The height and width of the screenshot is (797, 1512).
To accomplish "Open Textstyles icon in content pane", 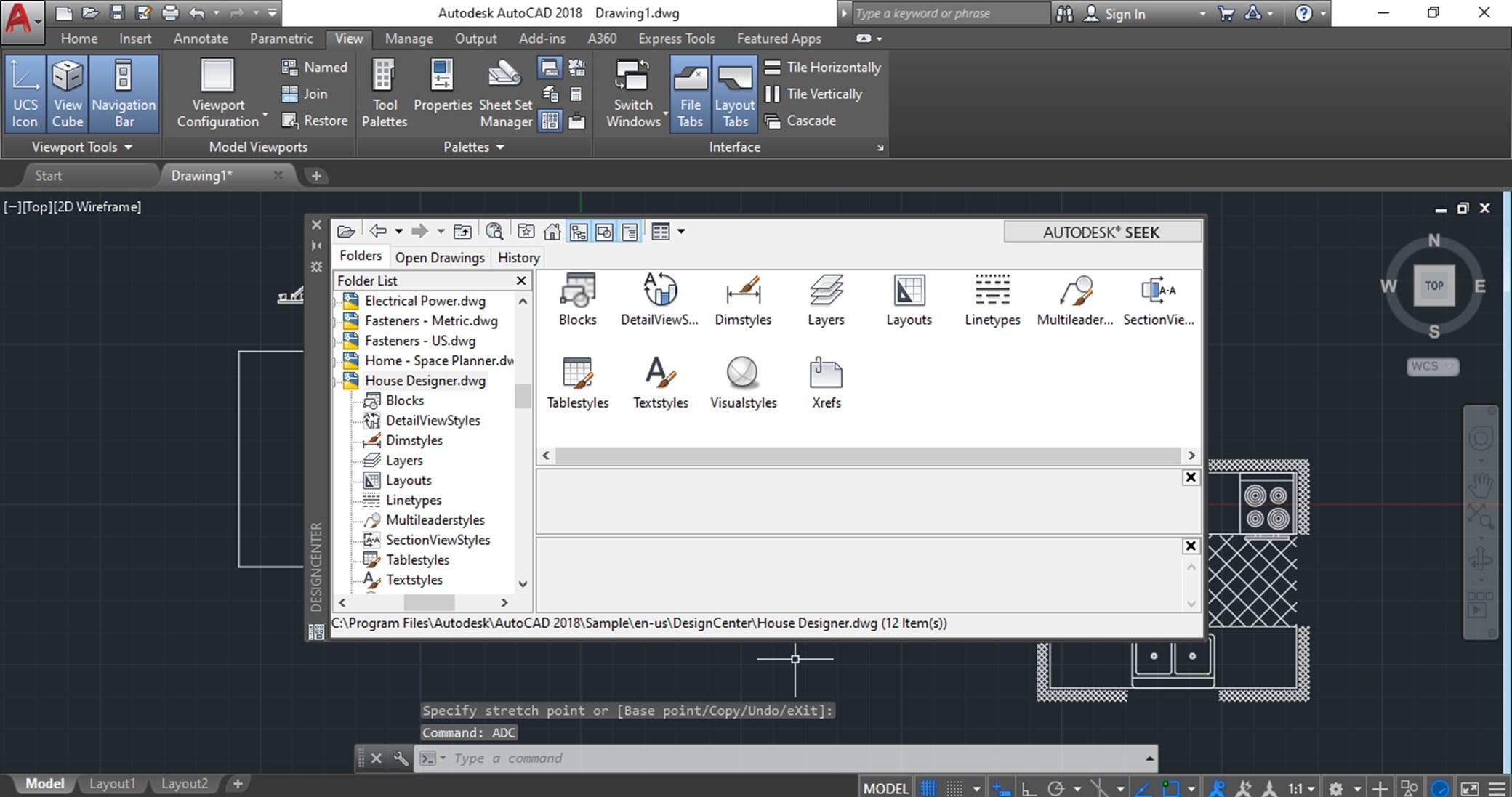I will 660,383.
